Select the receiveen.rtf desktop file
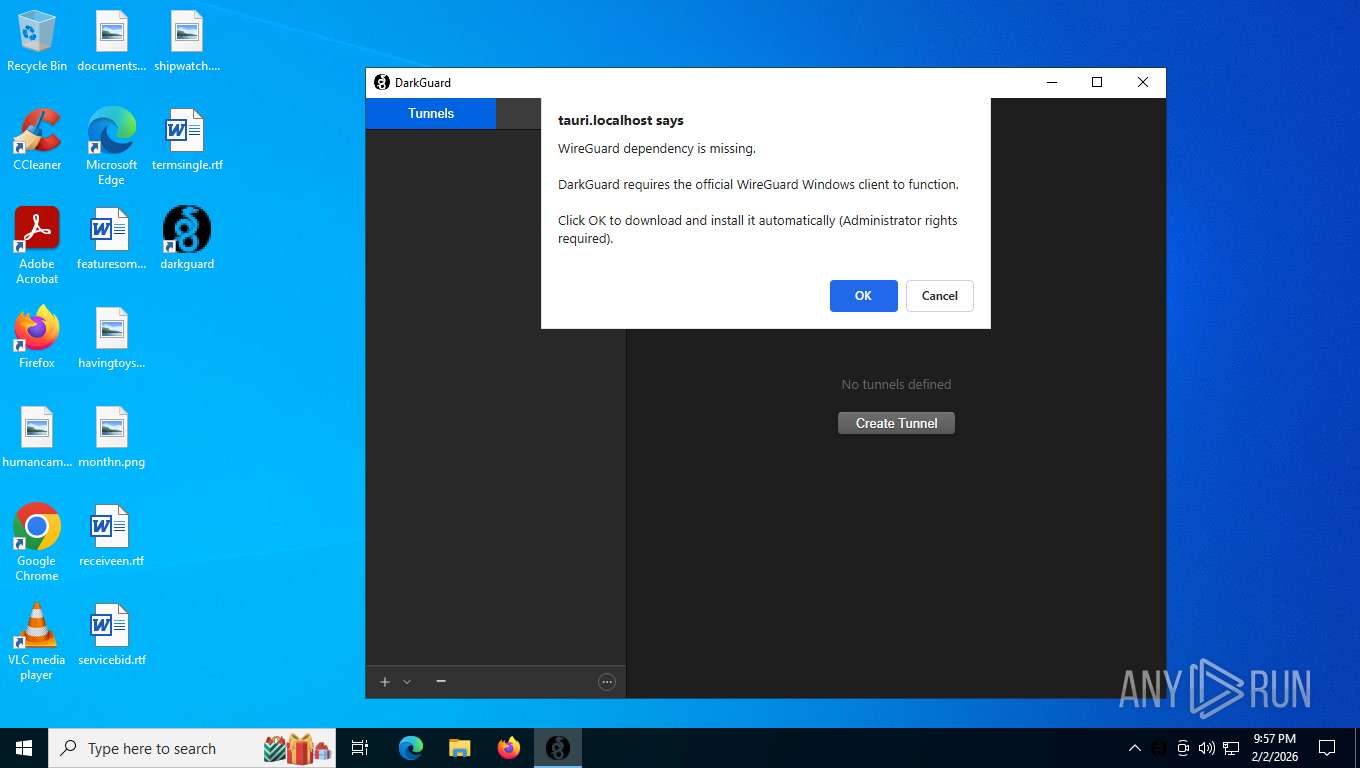 click(x=111, y=536)
